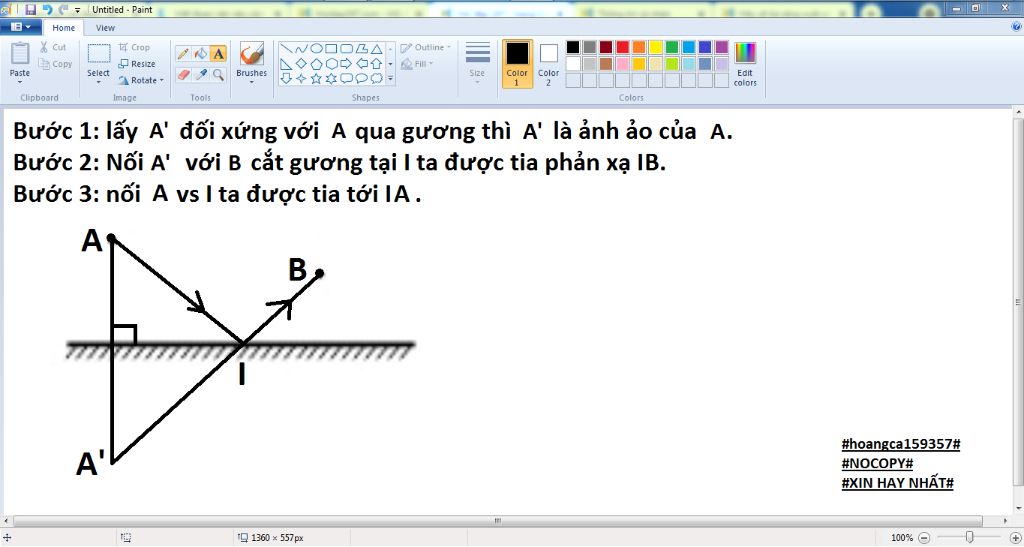Click the Brushes icon
This screenshot has height=547, width=1024.
pos(251,54)
